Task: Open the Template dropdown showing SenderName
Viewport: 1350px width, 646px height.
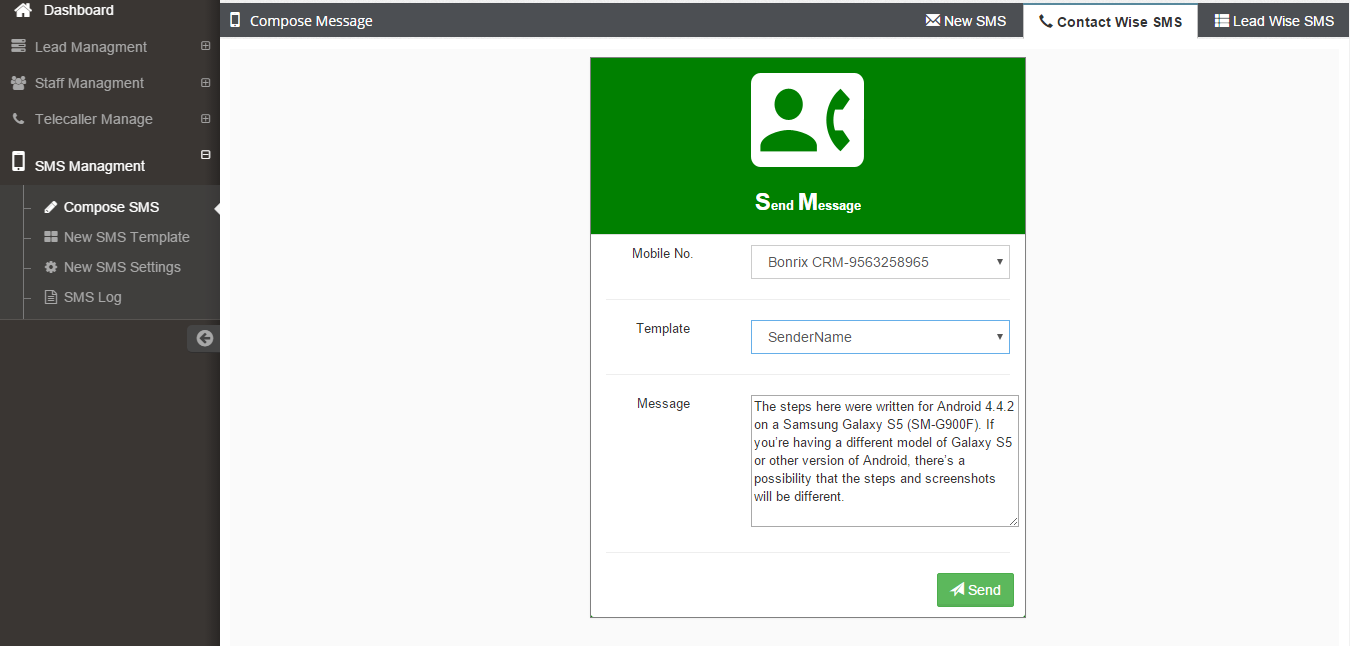Action: (x=880, y=337)
